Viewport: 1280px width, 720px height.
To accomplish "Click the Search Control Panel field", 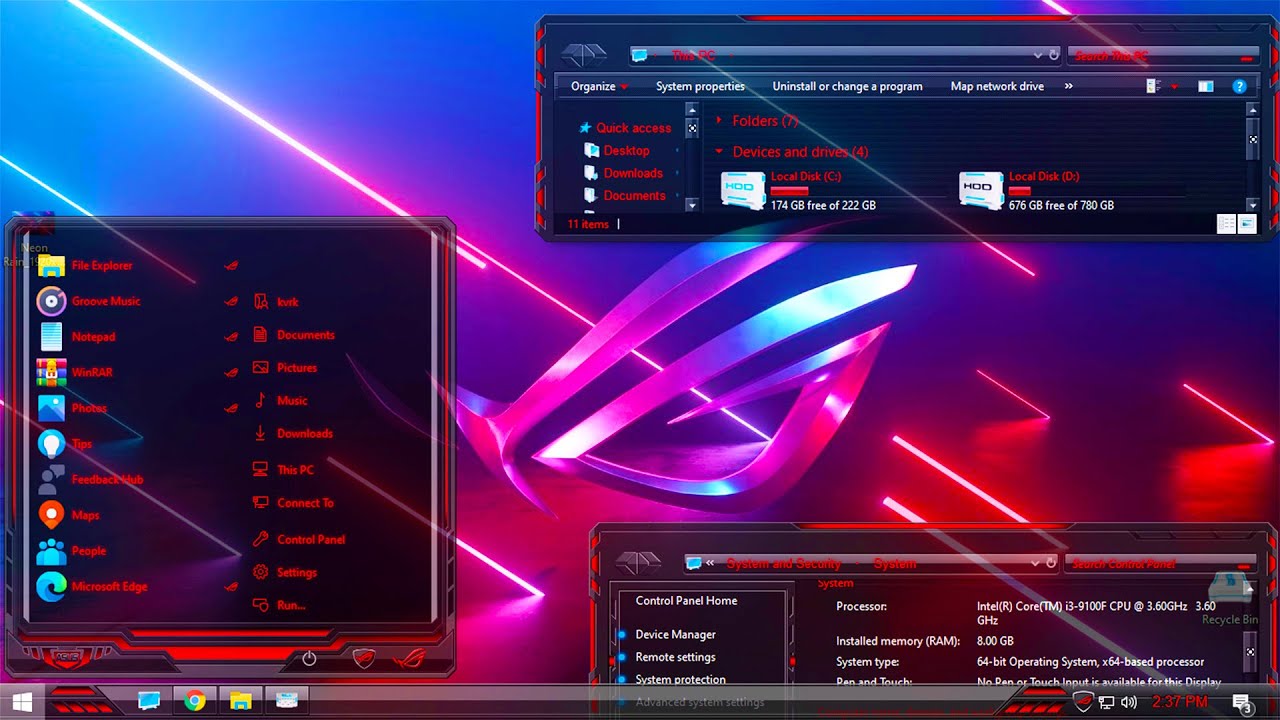I will [x=1160, y=564].
